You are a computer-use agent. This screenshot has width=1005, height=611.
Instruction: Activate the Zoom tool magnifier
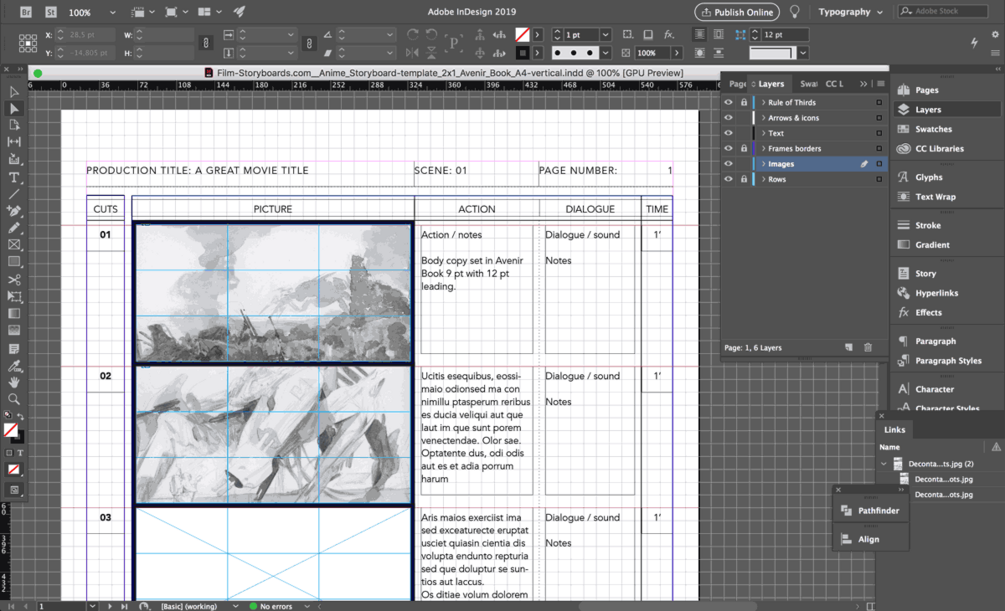coord(14,399)
